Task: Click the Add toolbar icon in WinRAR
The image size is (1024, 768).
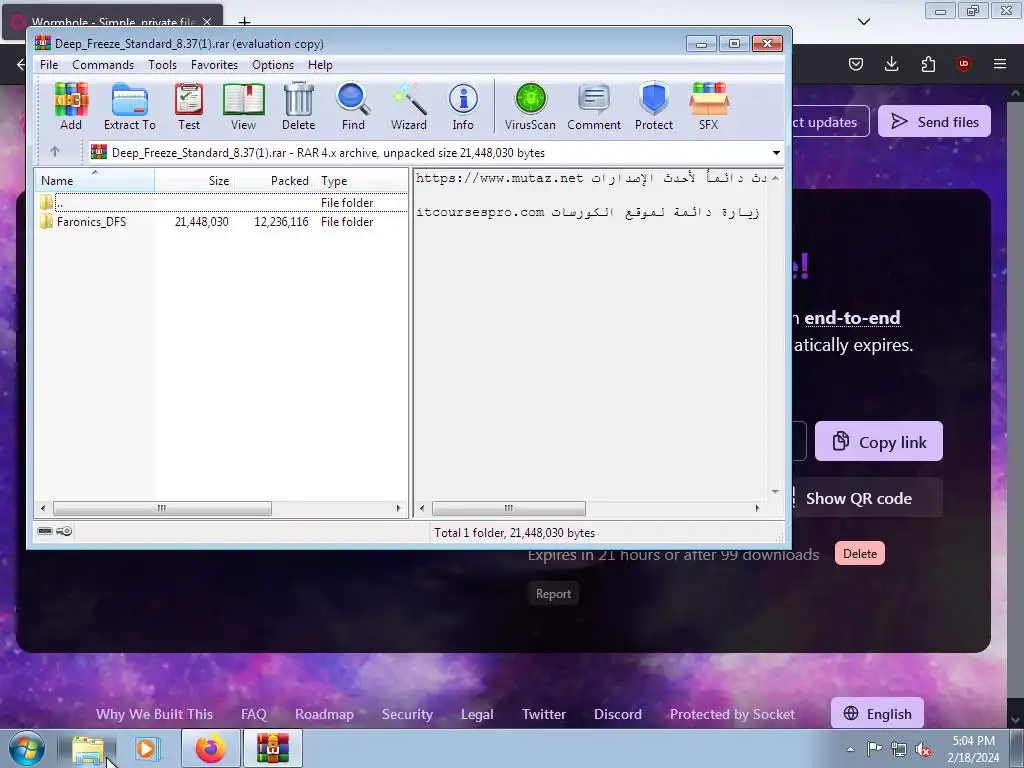Action: coord(71,106)
